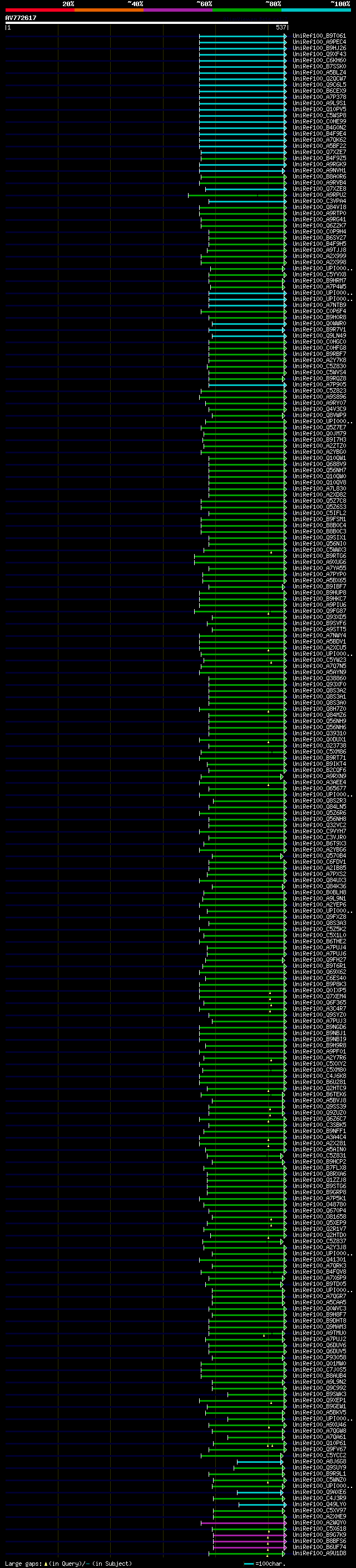356x1568 pixels.
Task: Select the UniRef100_B6CEX9 label
Action: tap(319, 91)
